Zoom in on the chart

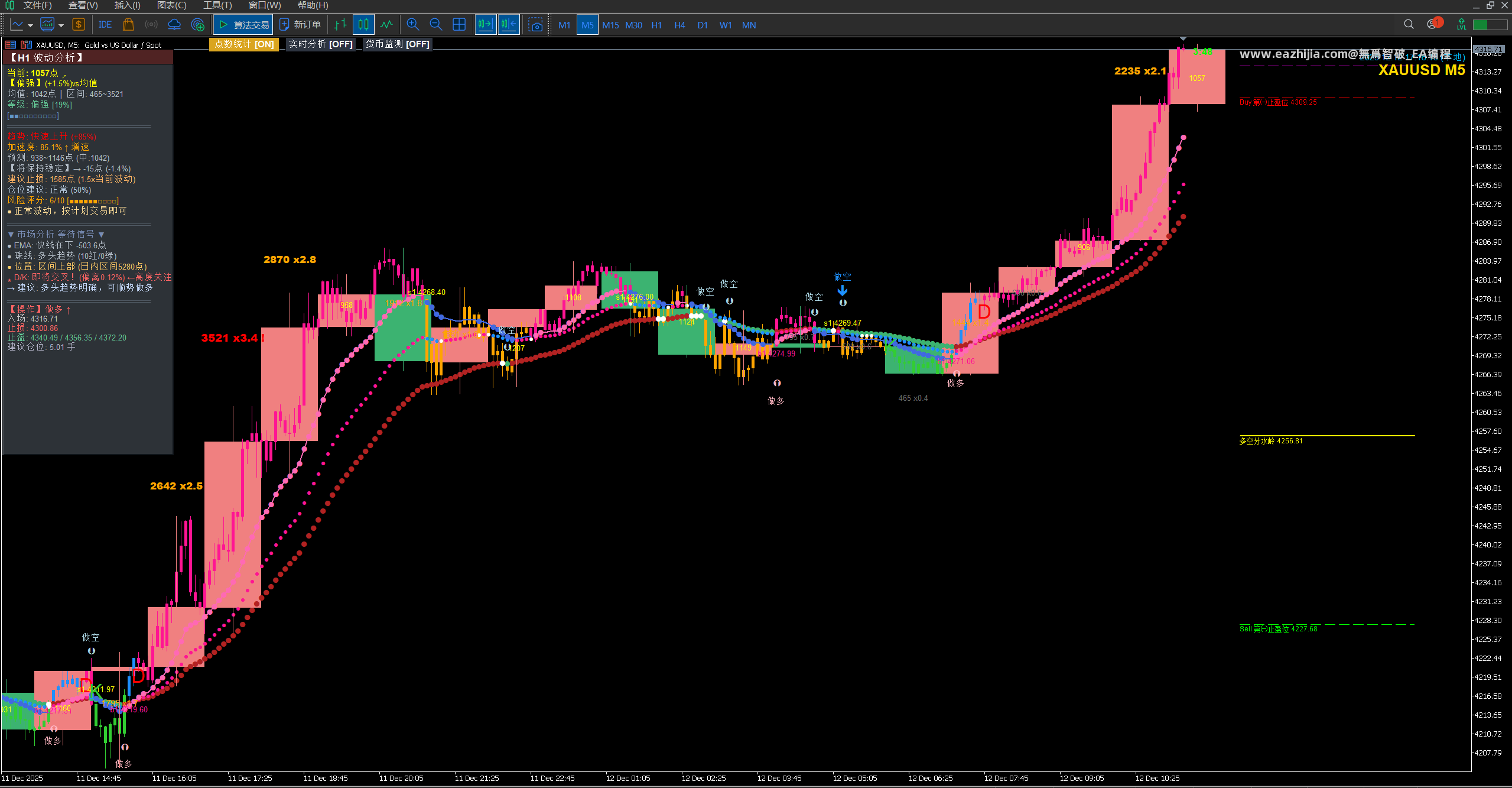[x=413, y=25]
